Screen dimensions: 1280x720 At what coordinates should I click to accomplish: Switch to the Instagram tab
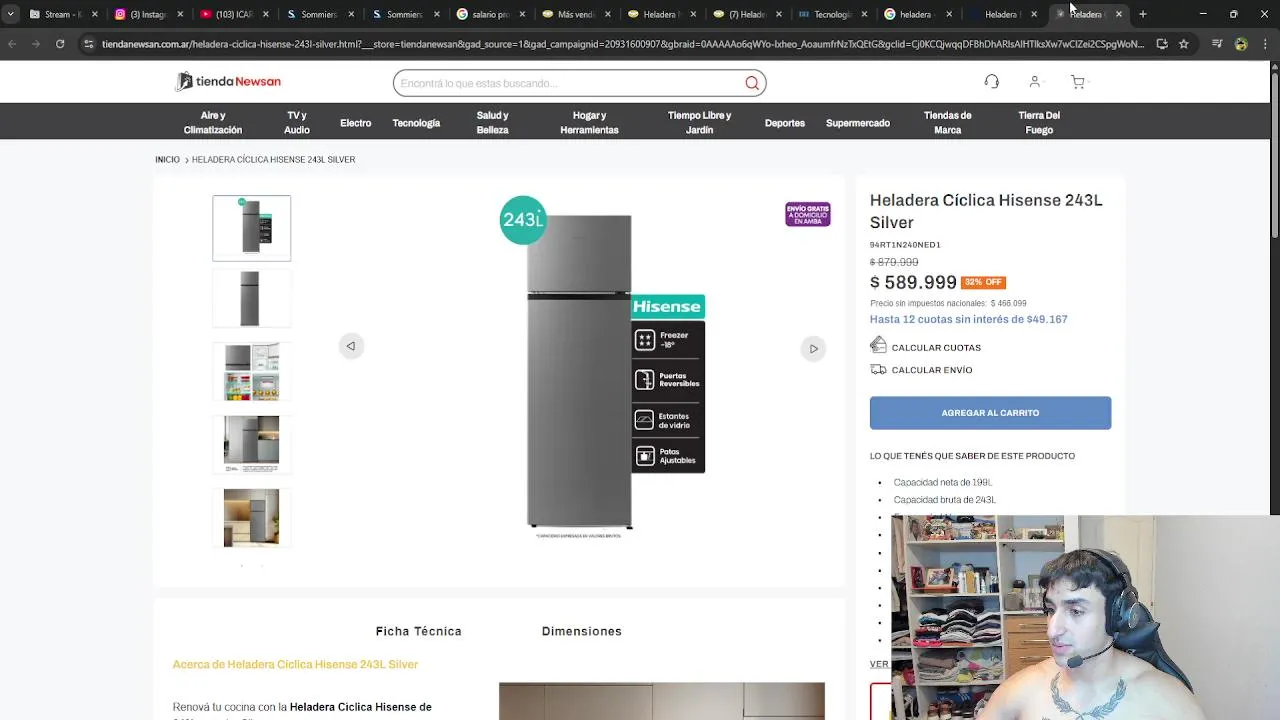(x=146, y=14)
